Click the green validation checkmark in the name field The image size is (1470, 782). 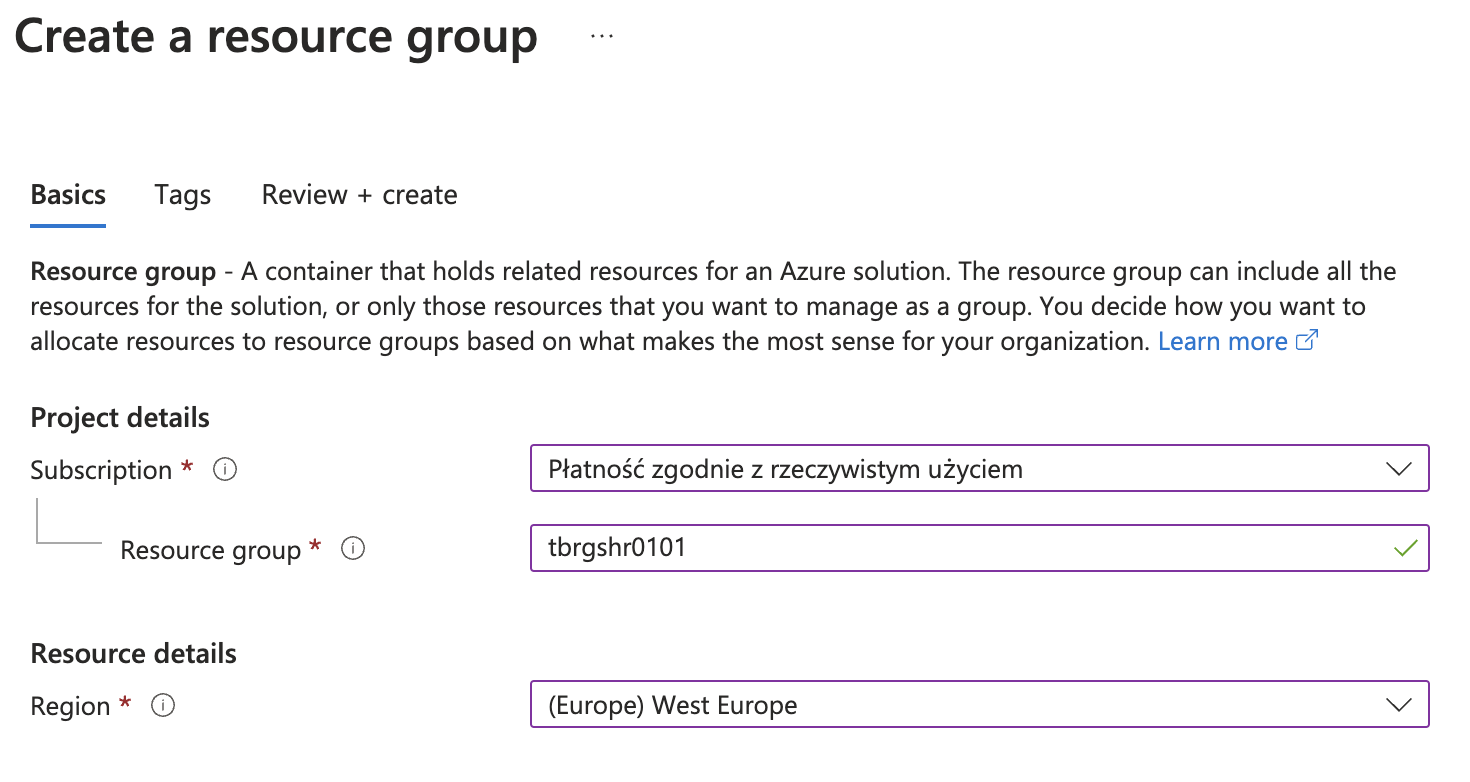(x=1406, y=548)
